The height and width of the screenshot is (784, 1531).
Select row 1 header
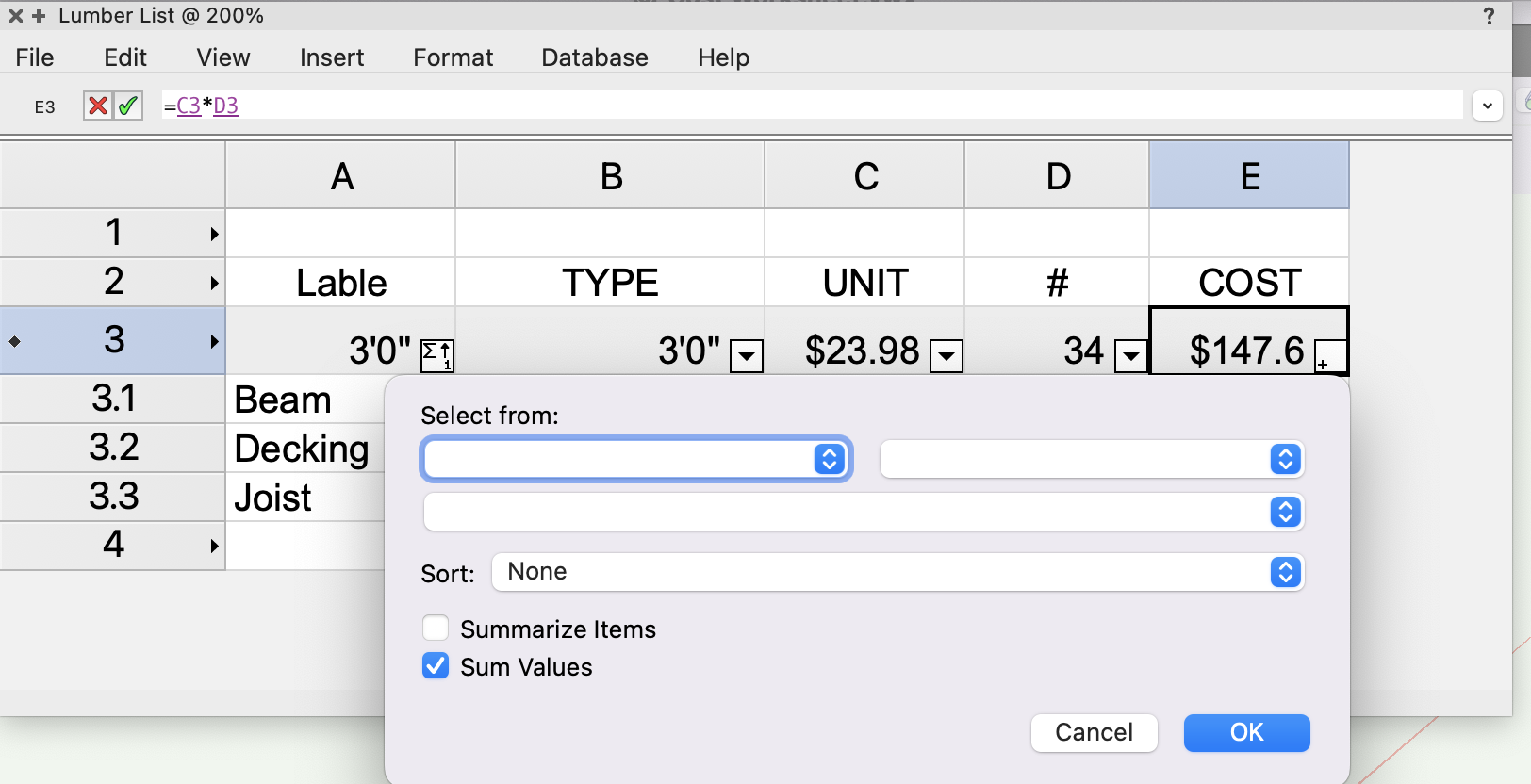[113, 233]
